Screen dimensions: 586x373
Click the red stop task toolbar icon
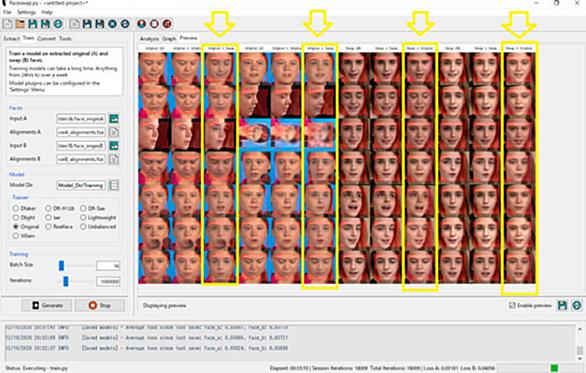click(x=154, y=24)
